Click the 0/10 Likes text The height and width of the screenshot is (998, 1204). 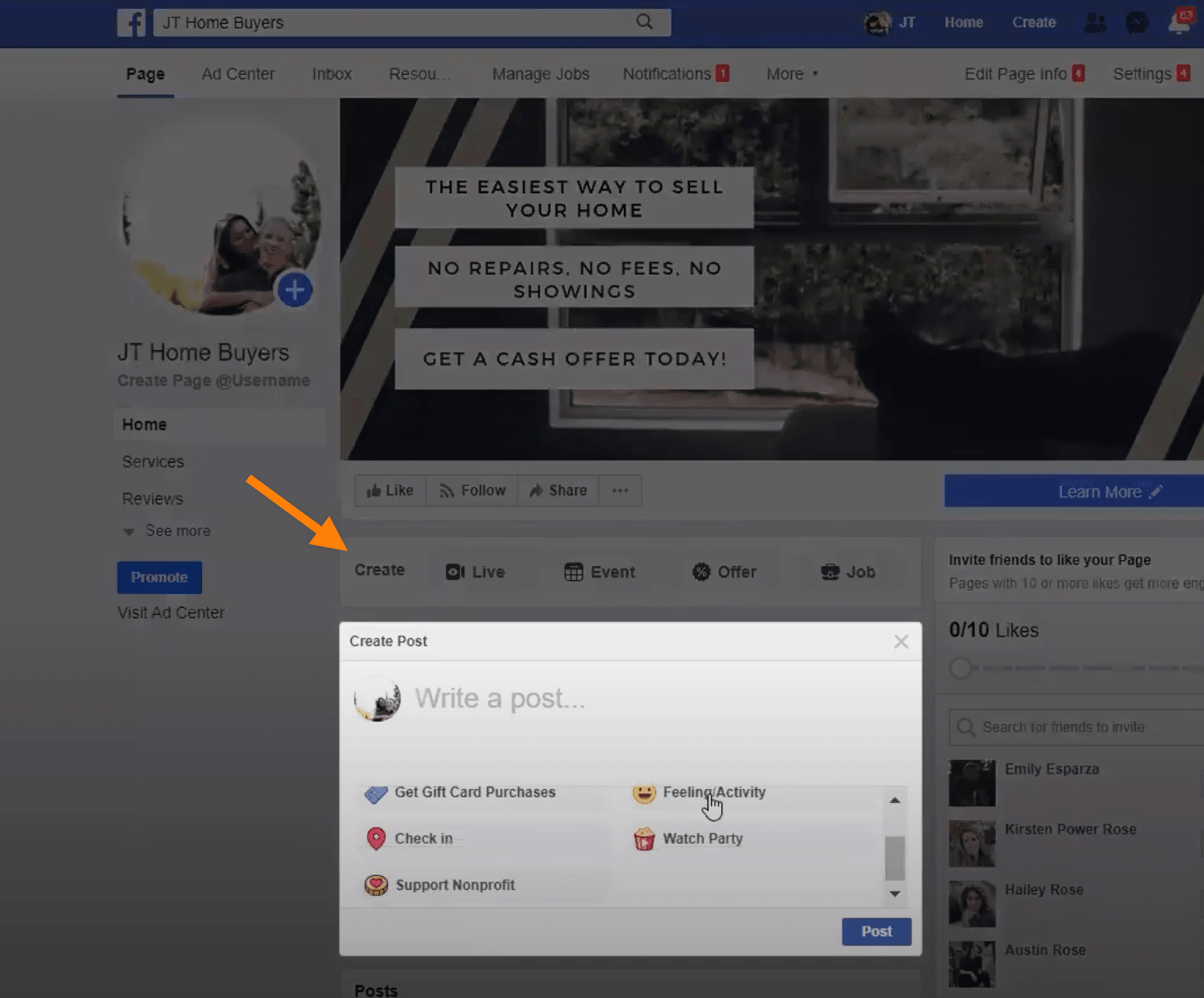pyautogui.click(x=994, y=630)
